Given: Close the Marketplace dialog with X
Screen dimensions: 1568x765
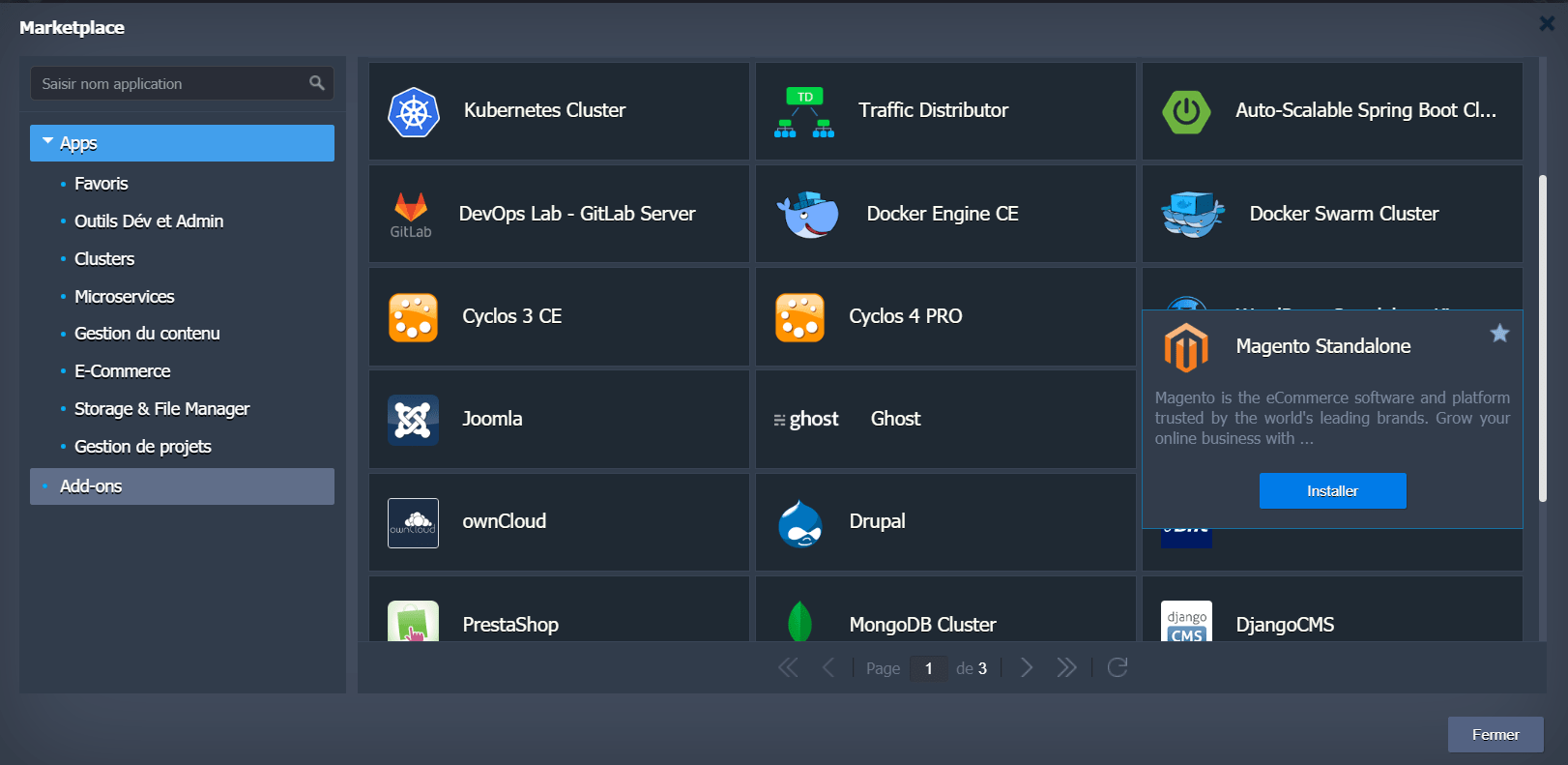Looking at the screenshot, I should (x=1547, y=23).
